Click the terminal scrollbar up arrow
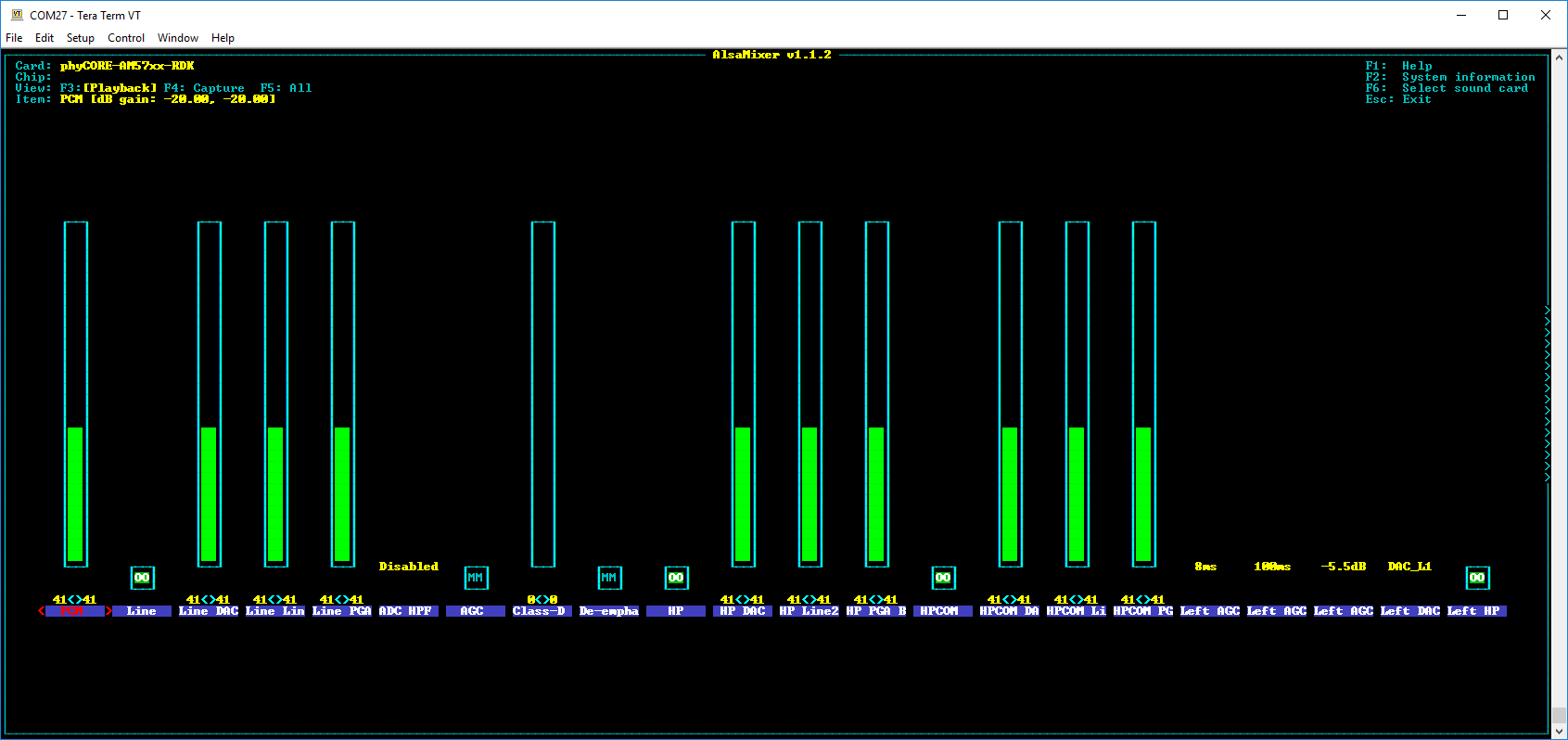 point(1560,57)
